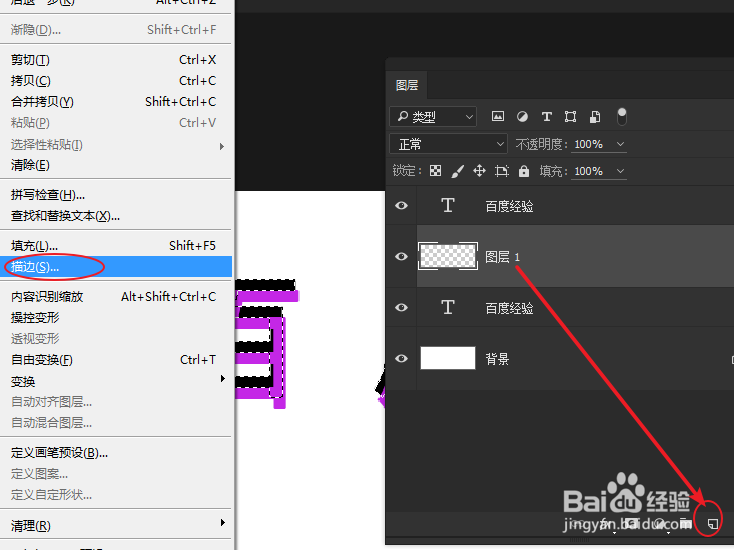
Task: Choose 自动对齐图层... menu item
Action: coord(116,402)
